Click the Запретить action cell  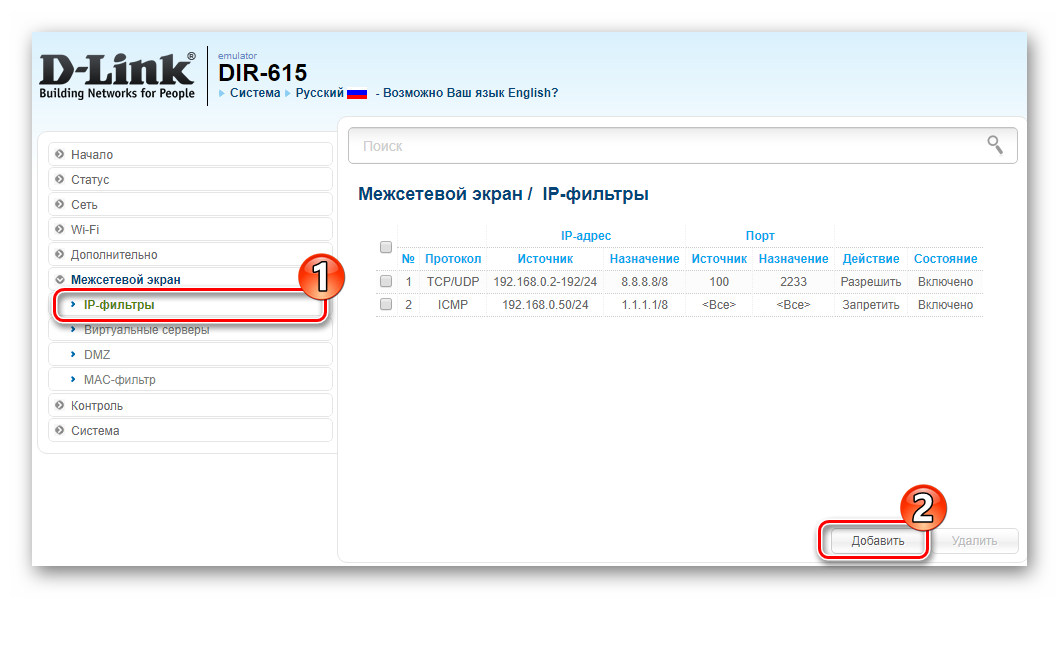pyautogui.click(x=871, y=305)
